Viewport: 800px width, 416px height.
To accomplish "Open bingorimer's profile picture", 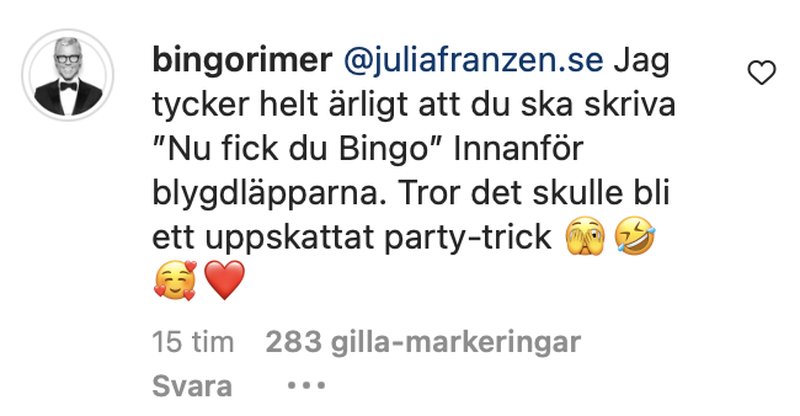I will pos(68,75).
